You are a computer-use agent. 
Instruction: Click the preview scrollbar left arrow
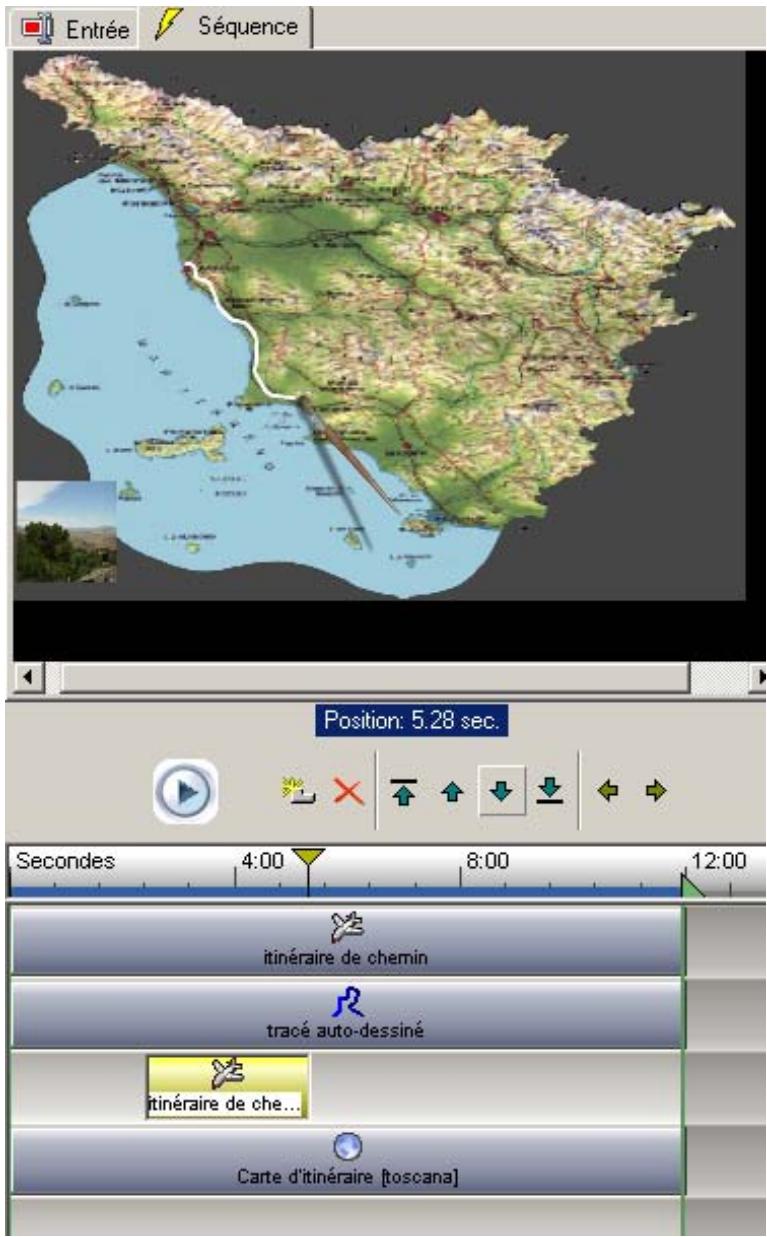point(29,677)
